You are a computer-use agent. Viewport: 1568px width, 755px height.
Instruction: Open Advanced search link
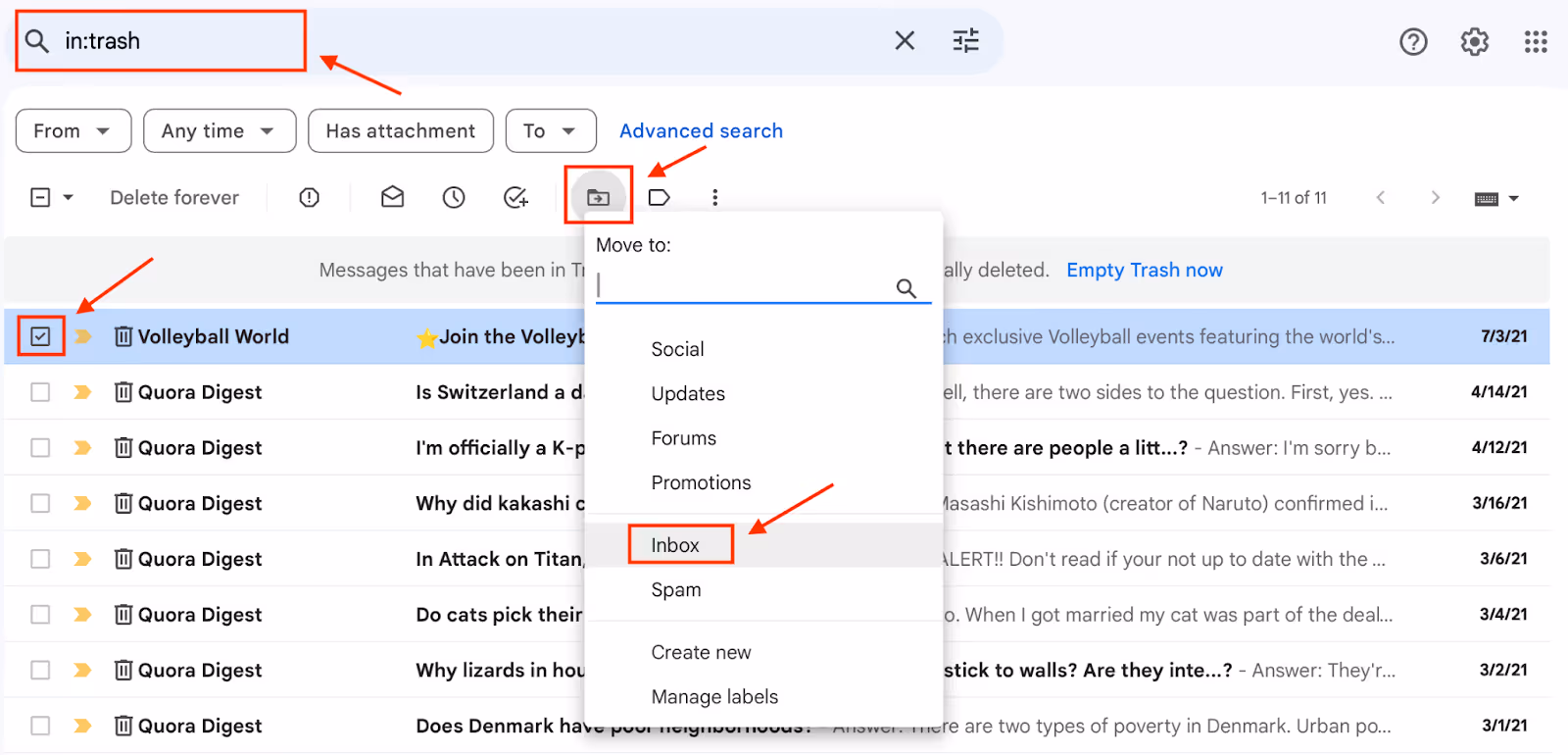701,131
